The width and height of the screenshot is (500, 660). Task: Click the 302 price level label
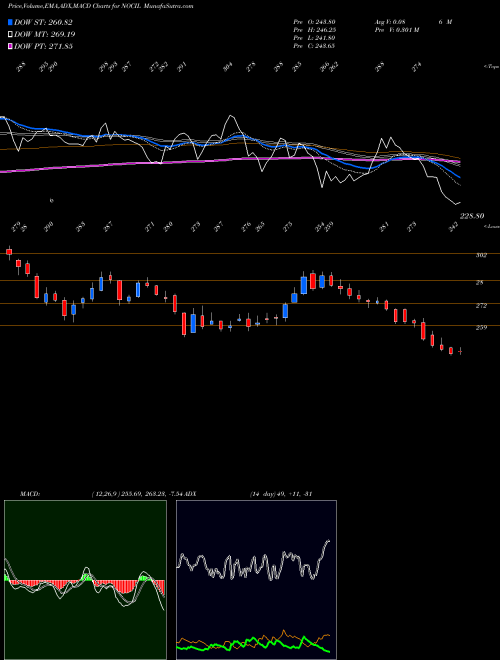click(481, 255)
